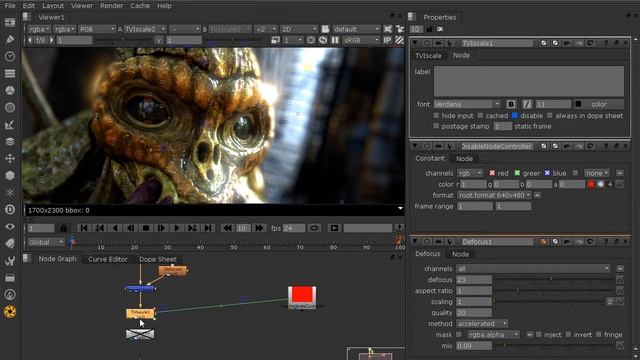Lock the frame range with padlock icon
The width and height of the screenshot is (640, 360).
coord(63,228)
